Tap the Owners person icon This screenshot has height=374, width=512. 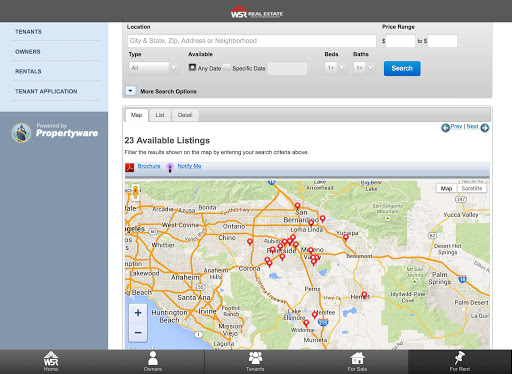tap(153, 359)
